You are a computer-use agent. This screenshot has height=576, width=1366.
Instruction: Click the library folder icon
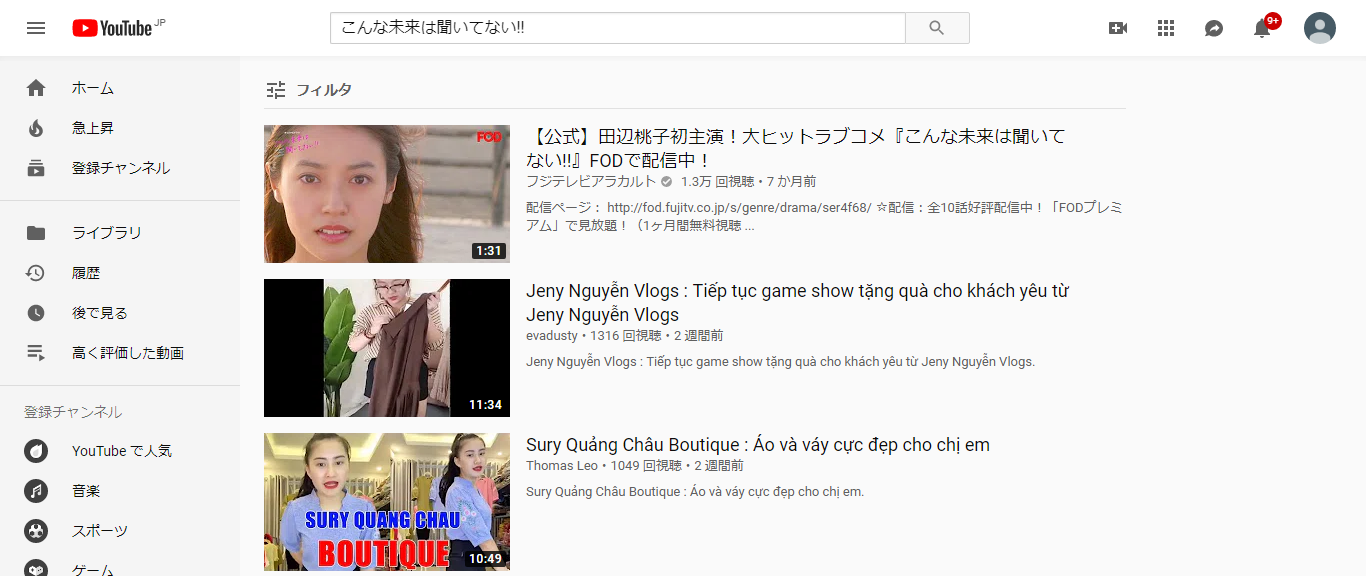point(36,233)
